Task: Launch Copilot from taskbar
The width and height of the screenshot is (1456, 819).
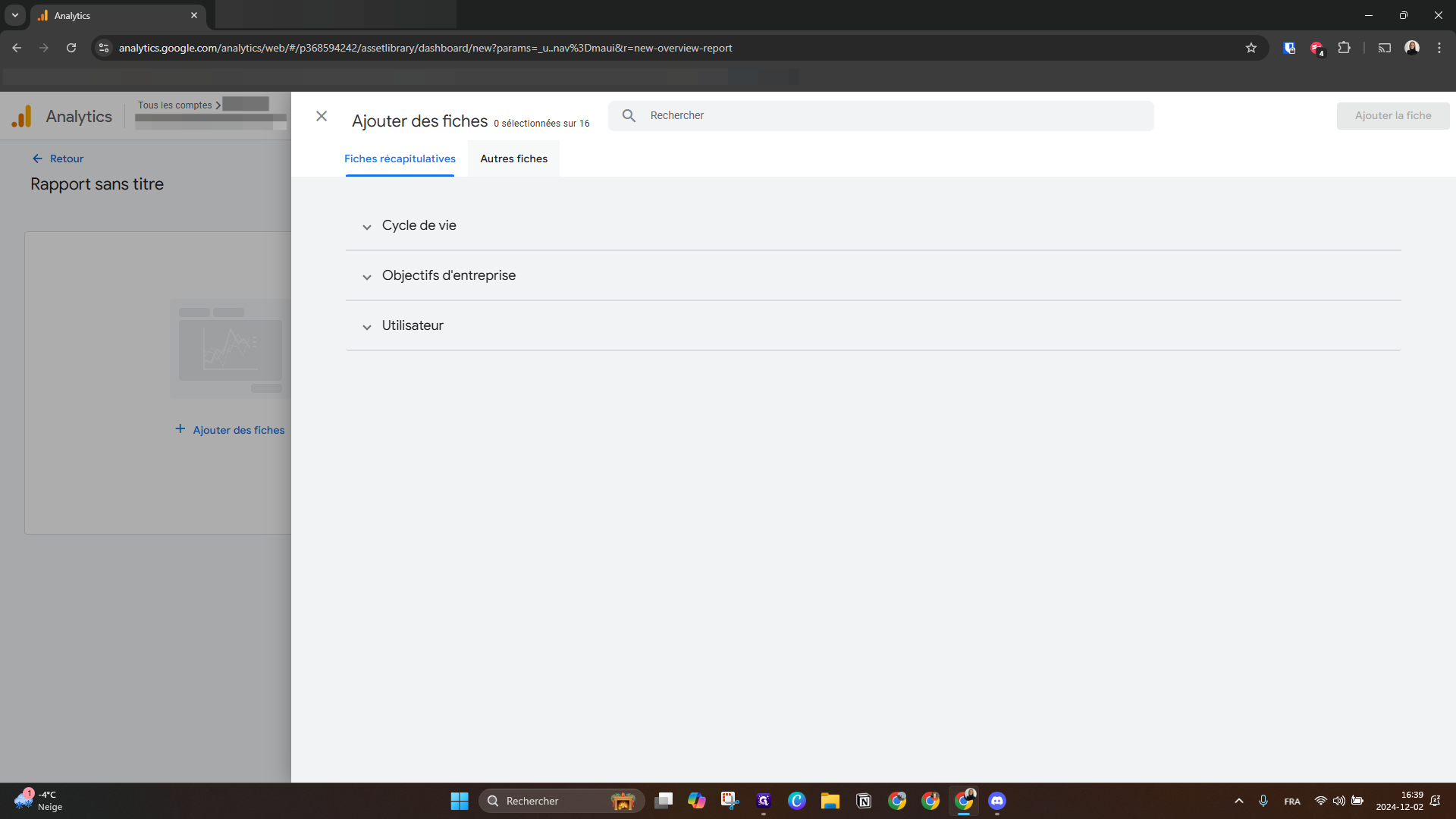Action: click(697, 801)
